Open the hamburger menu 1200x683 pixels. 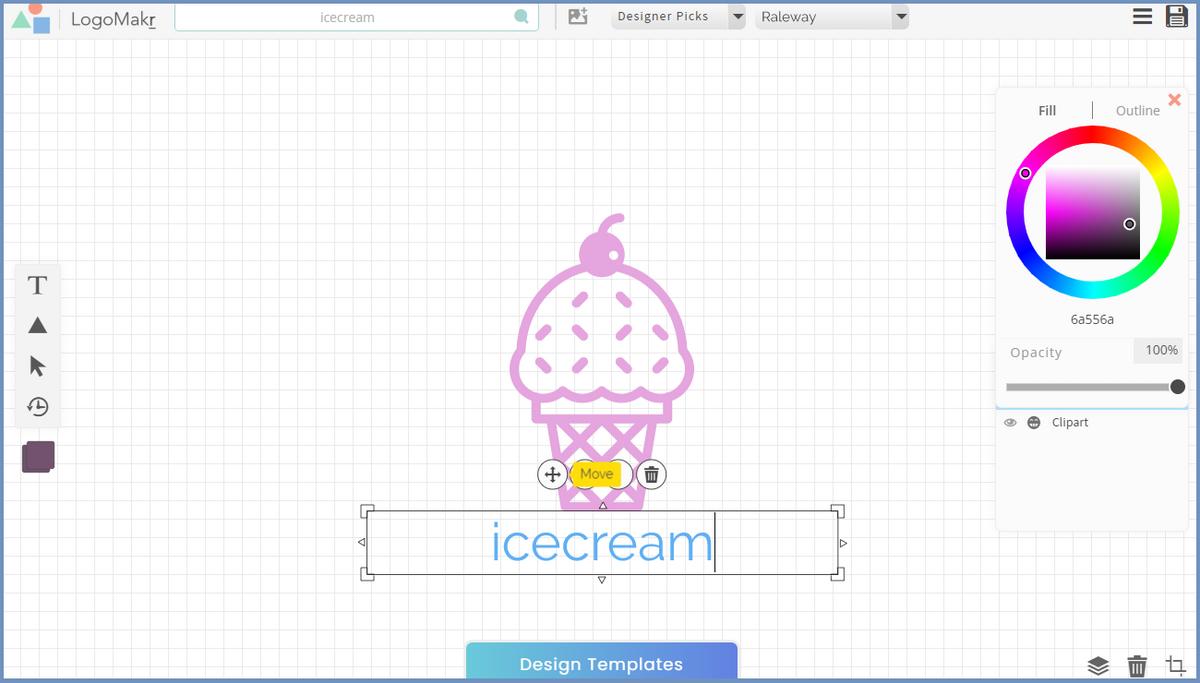(1142, 16)
